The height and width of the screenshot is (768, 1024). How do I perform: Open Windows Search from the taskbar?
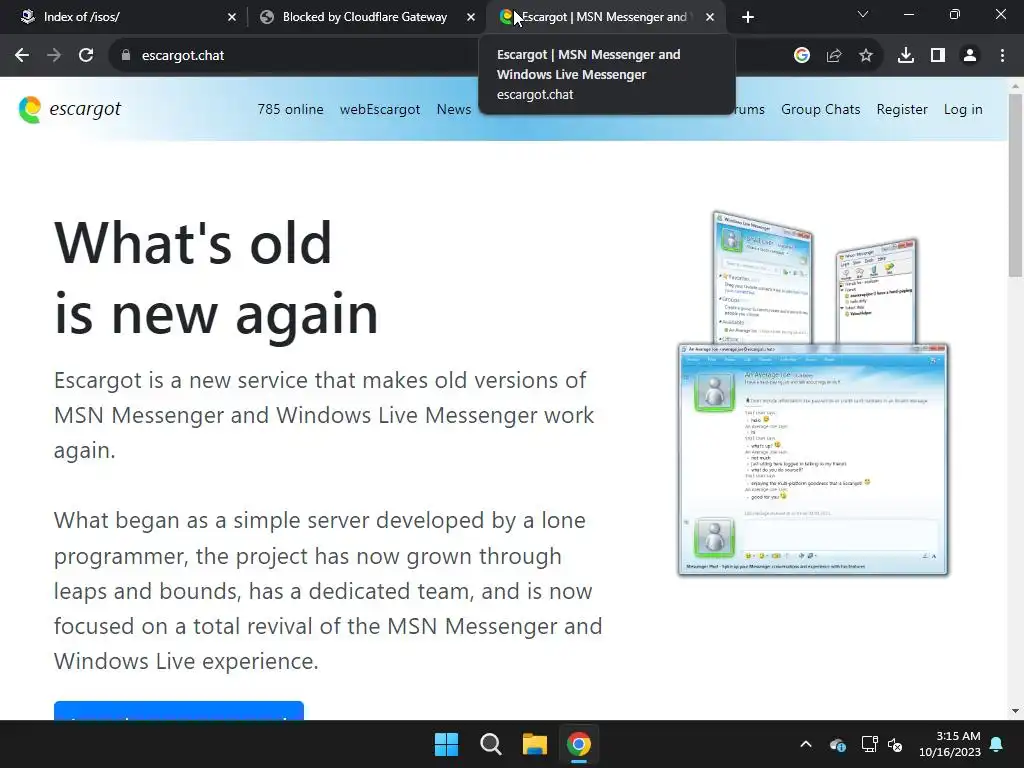coord(490,744)
